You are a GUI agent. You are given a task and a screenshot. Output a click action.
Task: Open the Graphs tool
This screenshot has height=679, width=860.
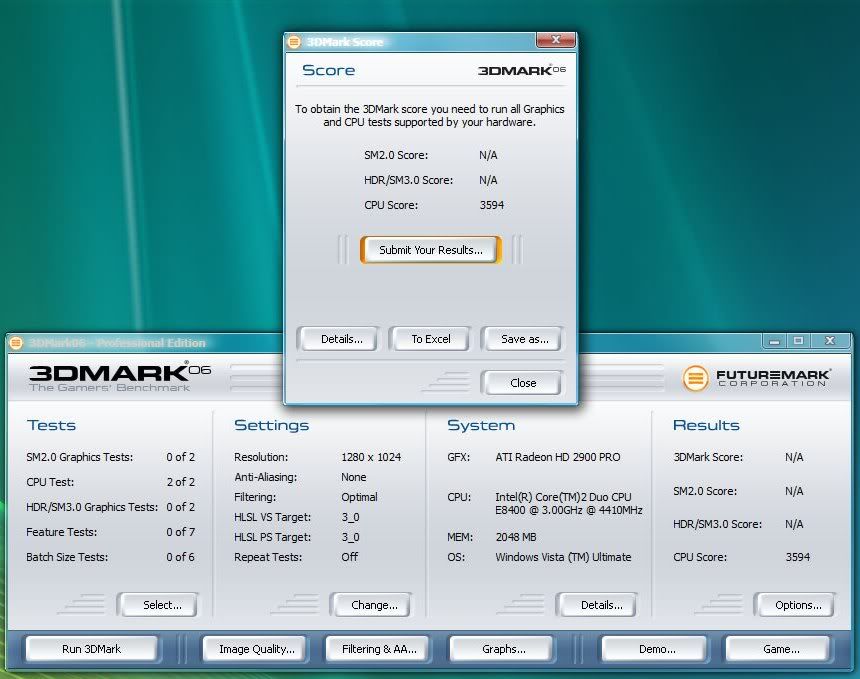click(503, 649)
